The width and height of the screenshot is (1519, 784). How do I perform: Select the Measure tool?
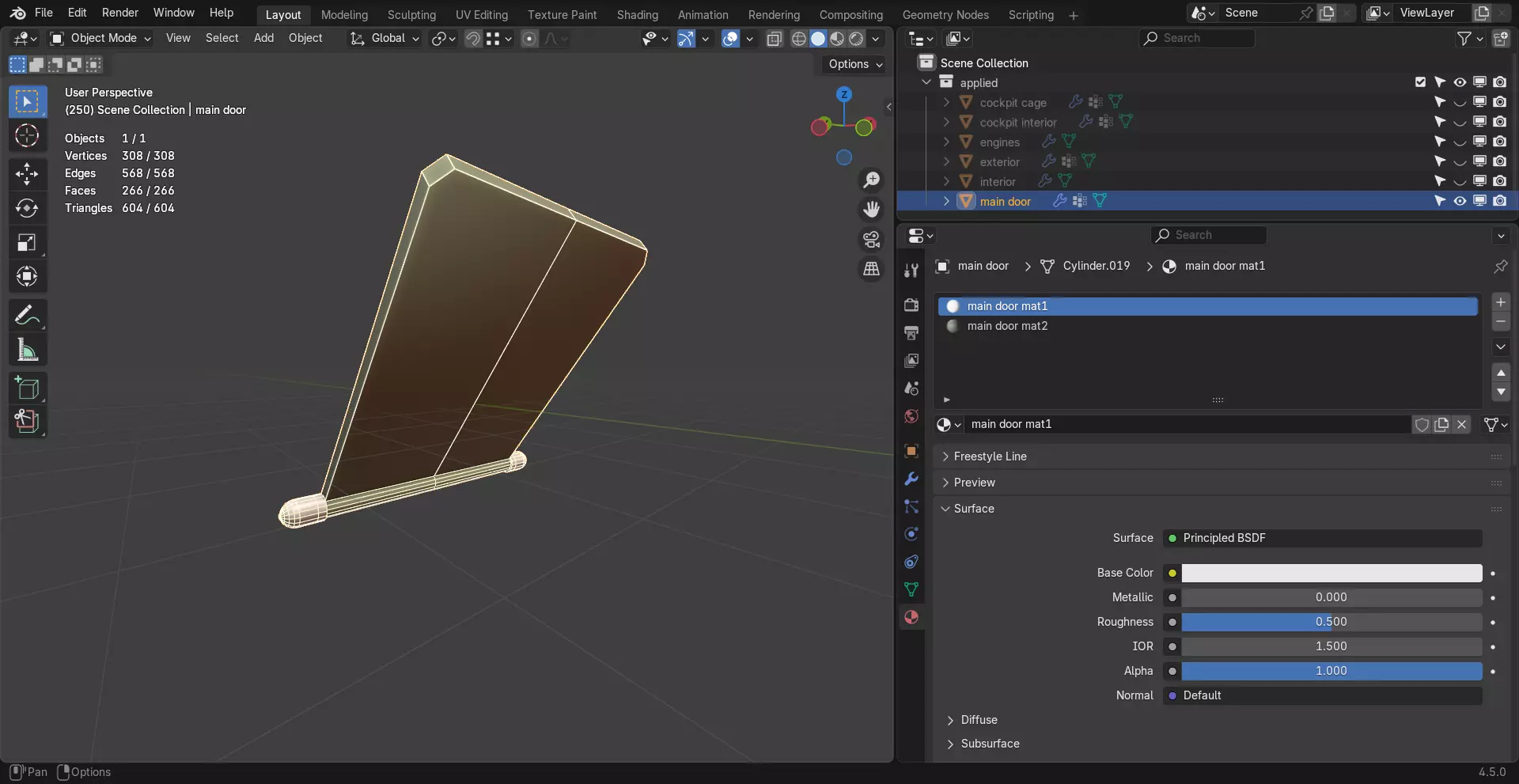click(27, 350)
